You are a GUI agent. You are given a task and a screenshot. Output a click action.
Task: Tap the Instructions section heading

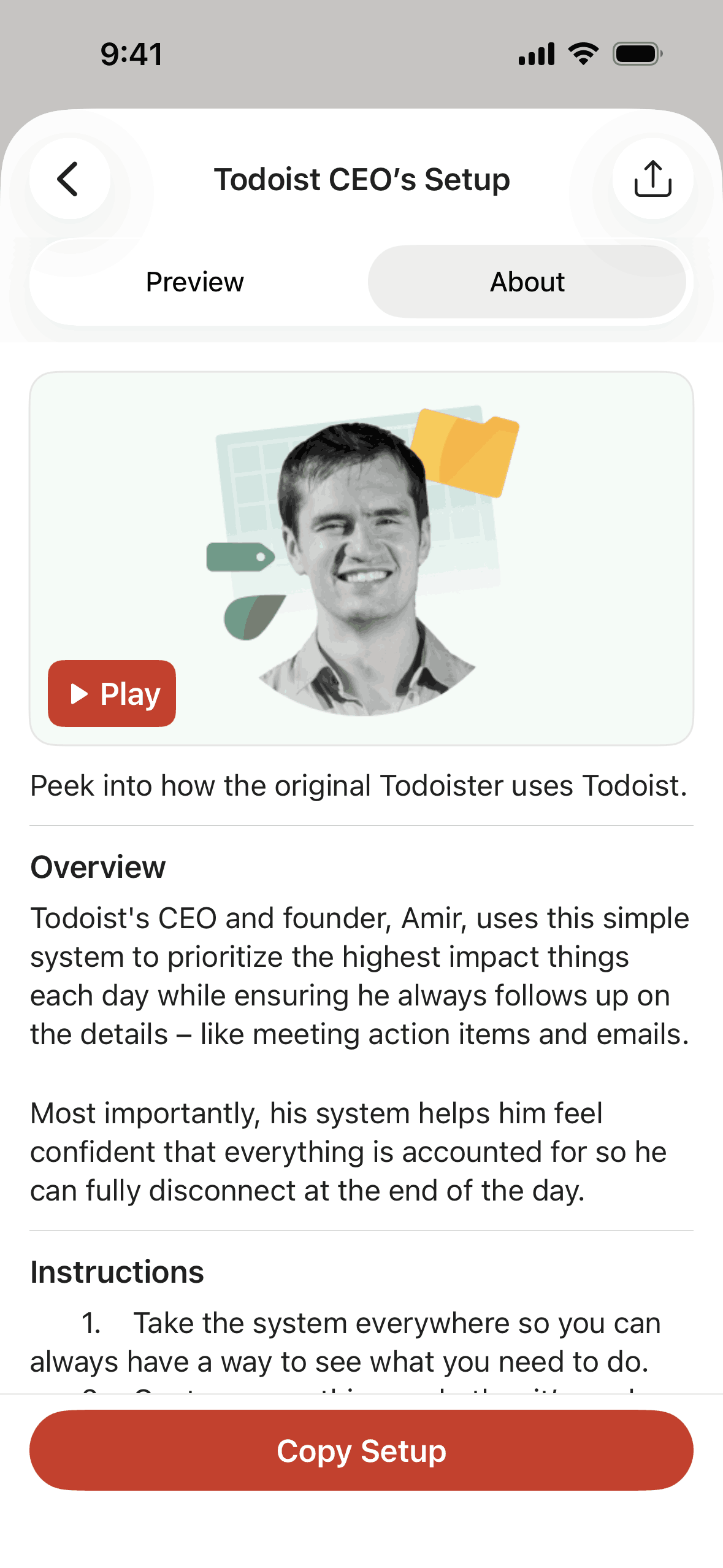click(x=117, y=1272)
